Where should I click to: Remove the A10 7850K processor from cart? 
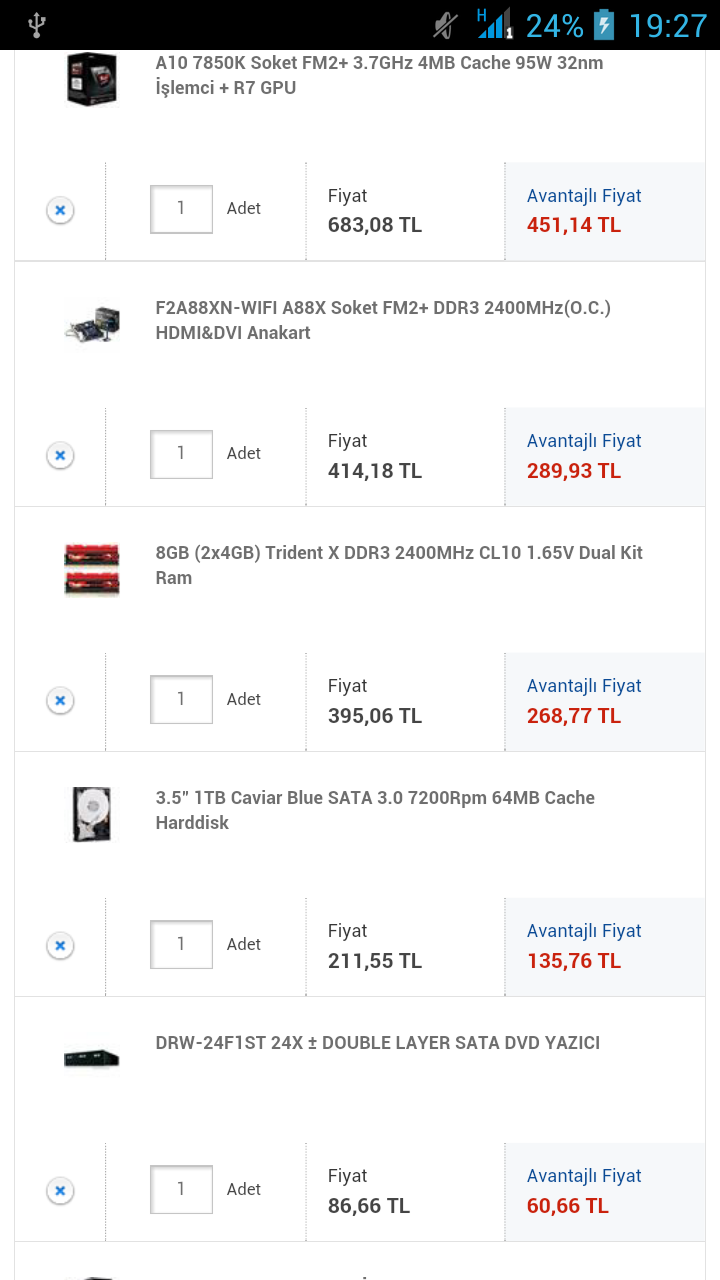tap(60, 210)
